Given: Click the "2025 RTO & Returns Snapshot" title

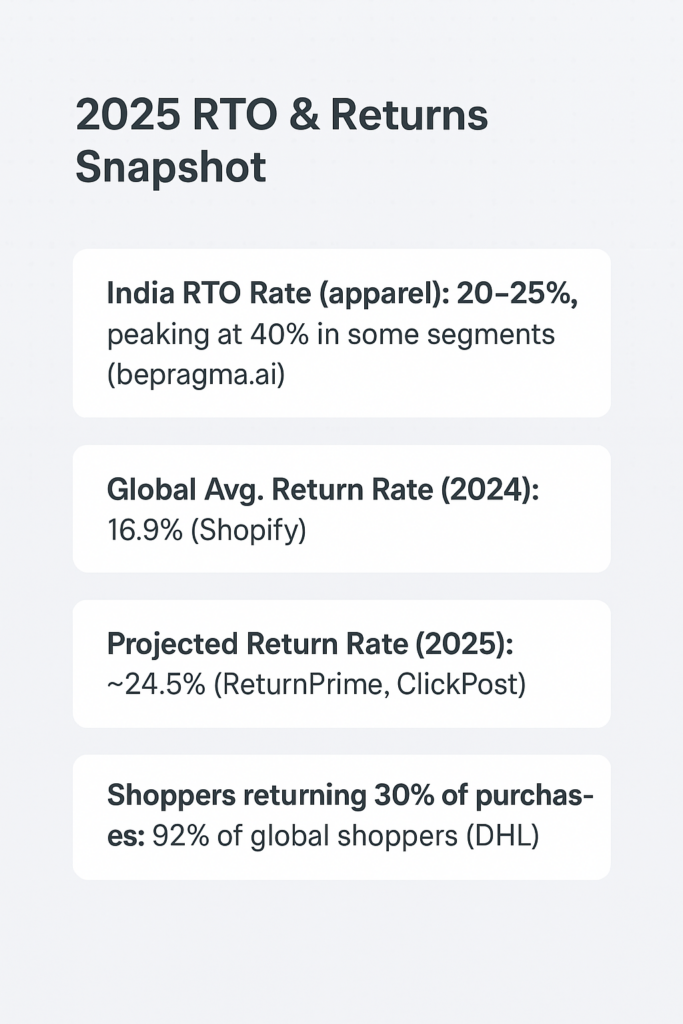Looking at the screenshot, I should [x=281, y=140].
